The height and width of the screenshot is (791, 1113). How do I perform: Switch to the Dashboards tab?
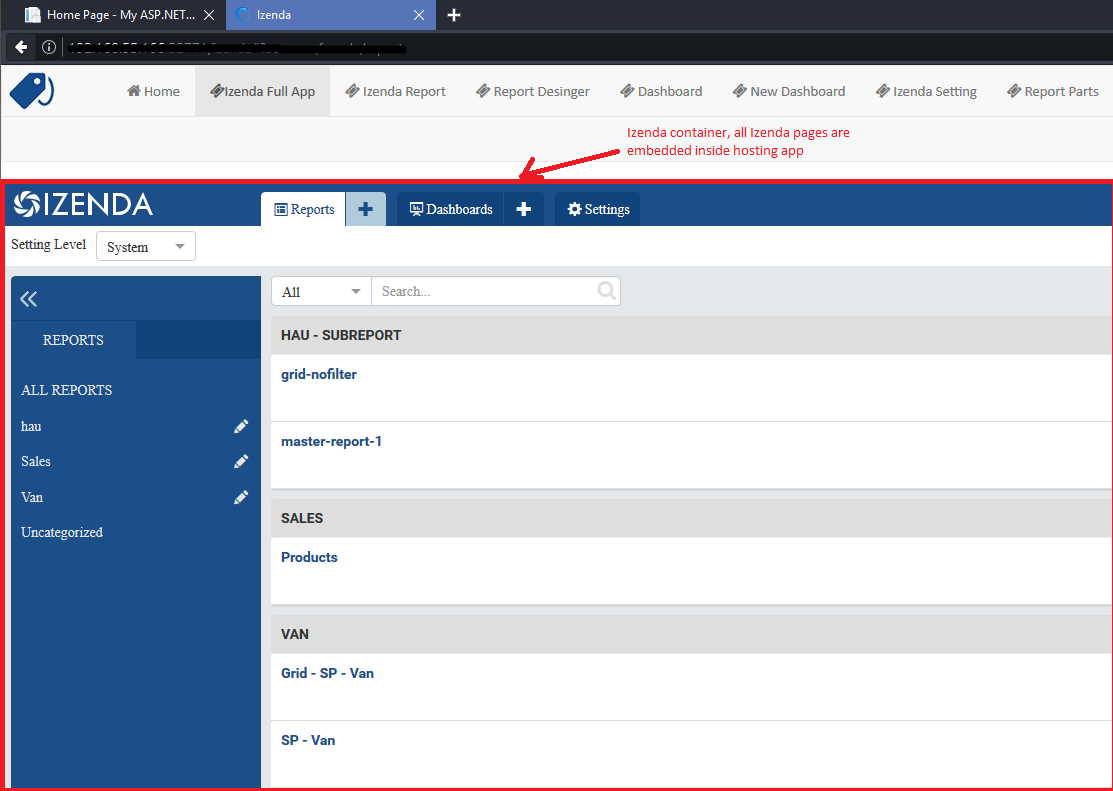click(x=451, y=209)
